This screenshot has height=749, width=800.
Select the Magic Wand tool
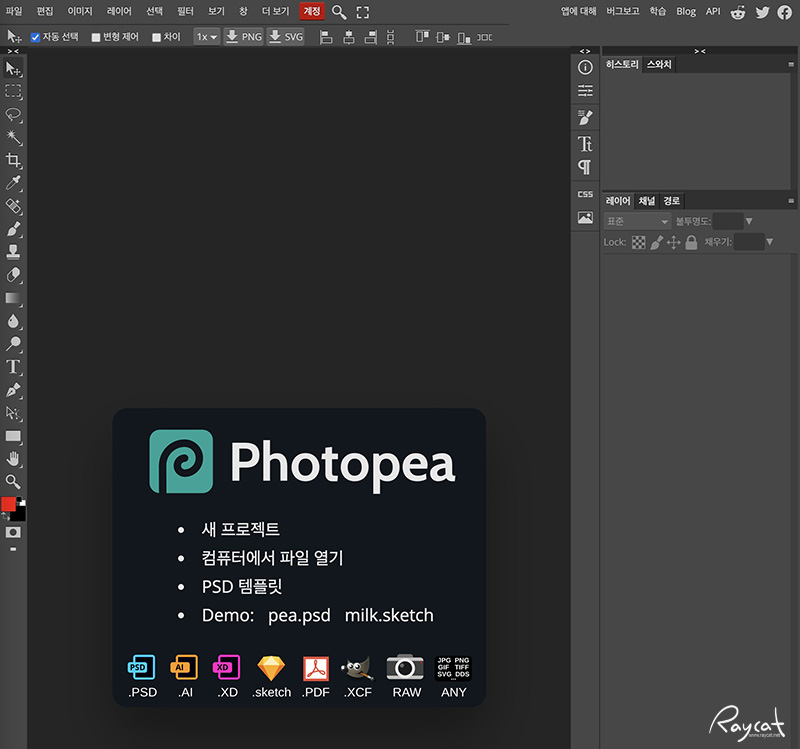(x=13, y=137)
